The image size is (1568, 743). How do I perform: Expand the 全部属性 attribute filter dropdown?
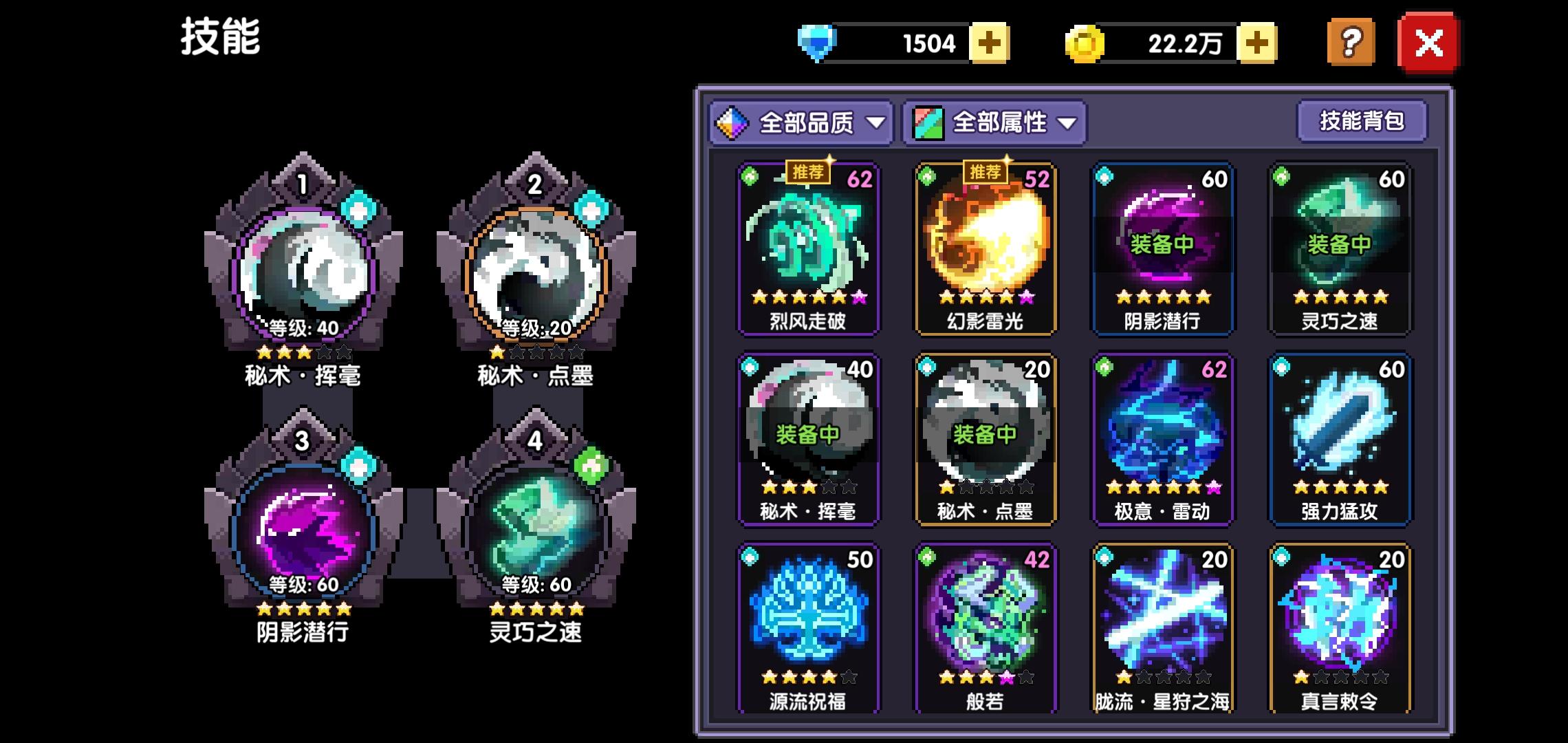click(x=994, y=123)
